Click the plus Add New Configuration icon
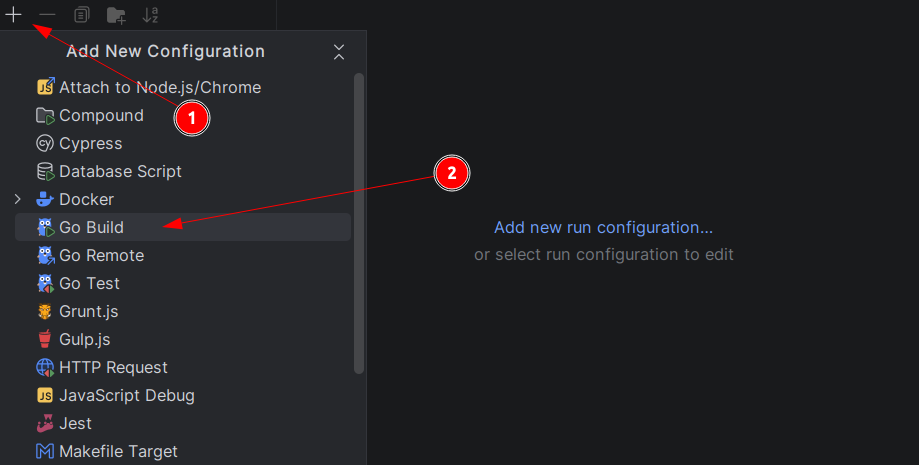Screen dimensions: 919x465 (13, 15)
